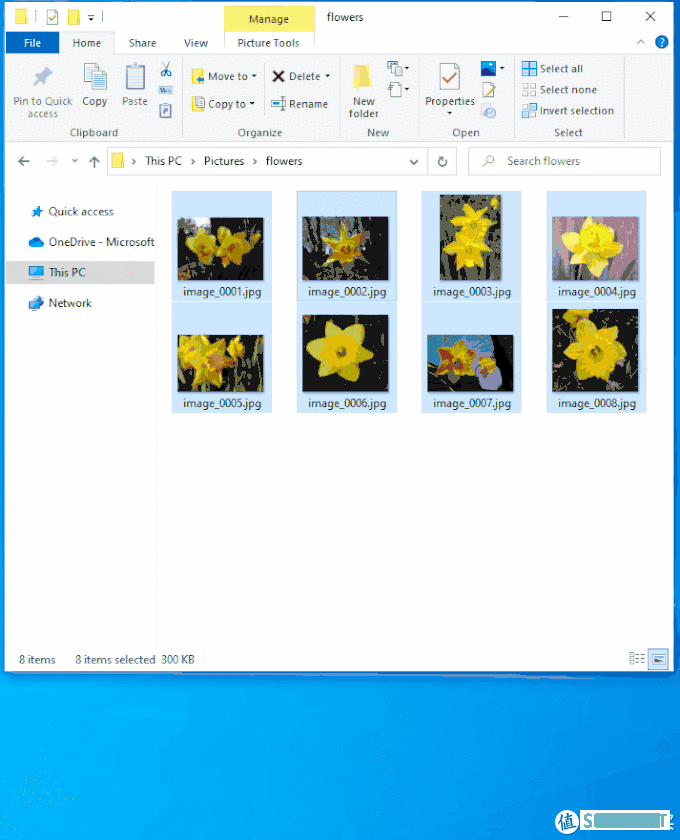Expand Move to dropdown
680x840 pixels.
[x=254, y=76]
